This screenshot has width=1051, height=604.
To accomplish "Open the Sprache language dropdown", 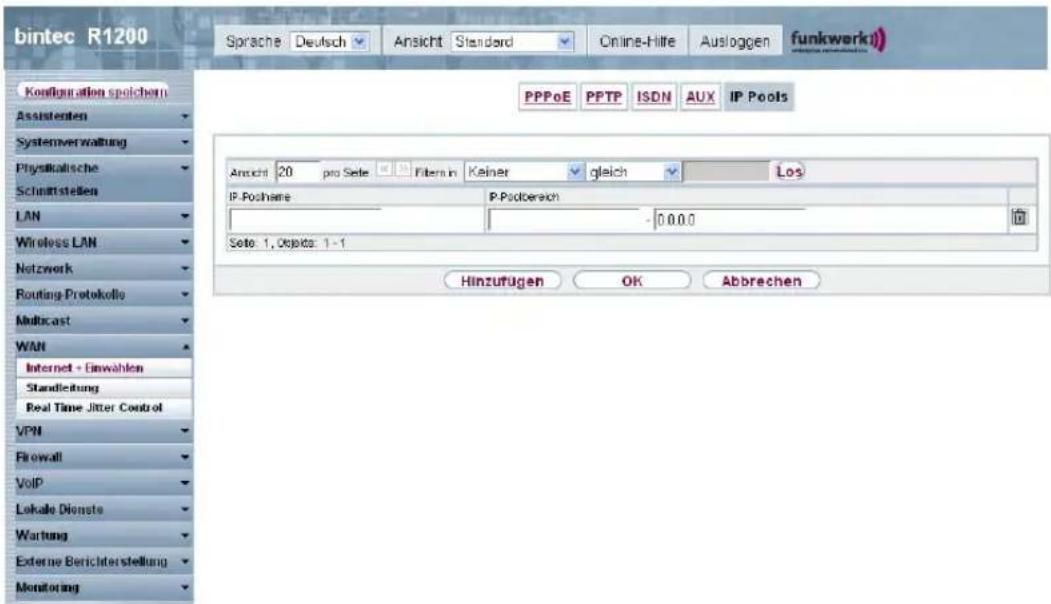I will [330, 42].
